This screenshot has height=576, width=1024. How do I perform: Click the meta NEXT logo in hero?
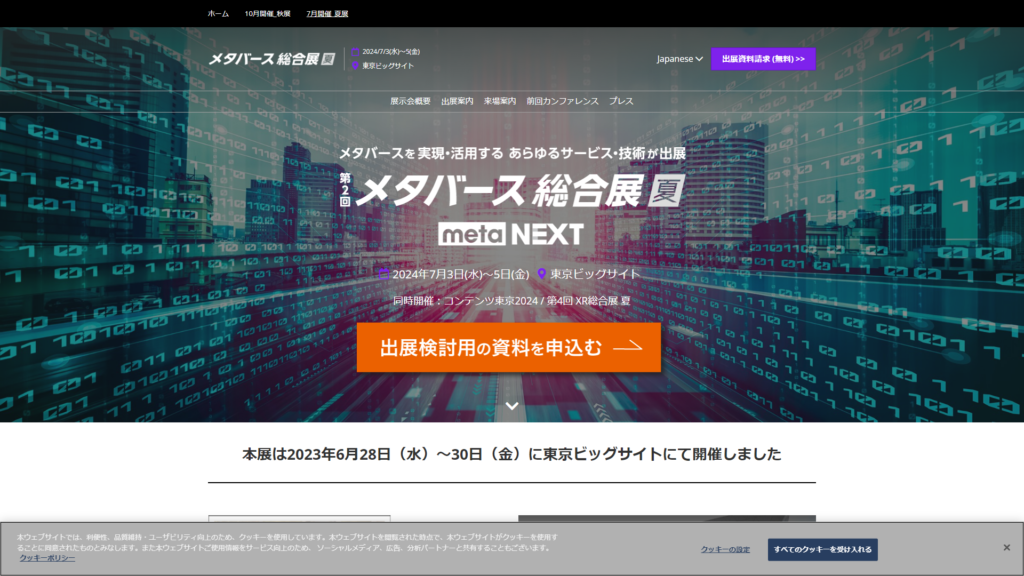coord(511,234)
